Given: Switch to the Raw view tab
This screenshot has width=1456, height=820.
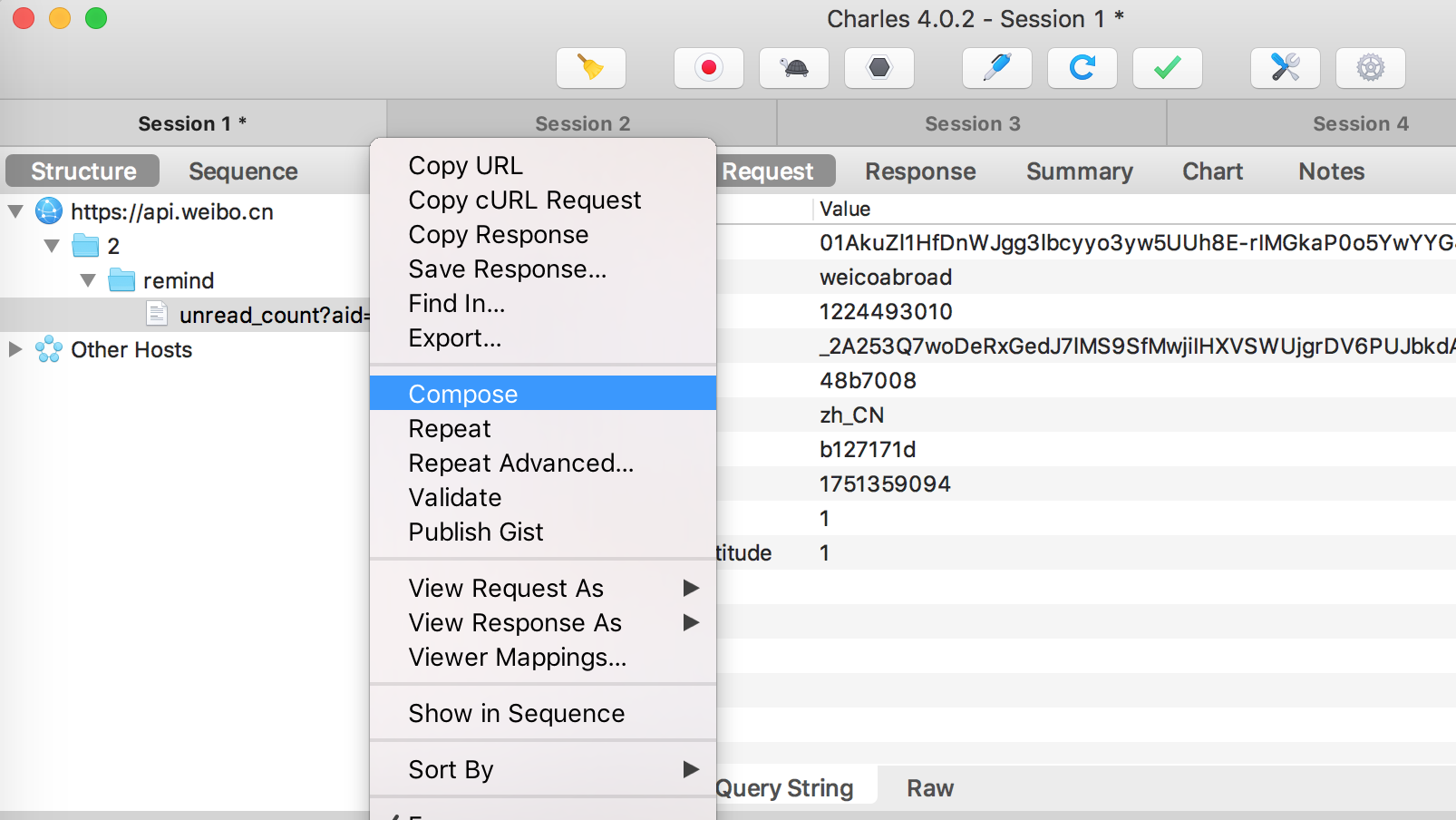Looking at the screenshot, I should [930, 788].
